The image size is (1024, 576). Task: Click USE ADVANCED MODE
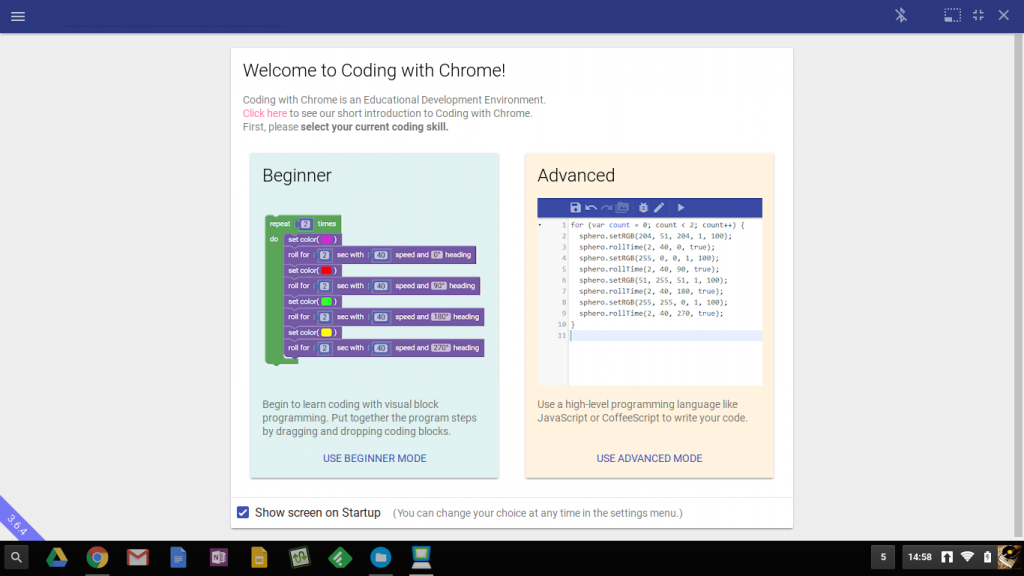point(649,457)
